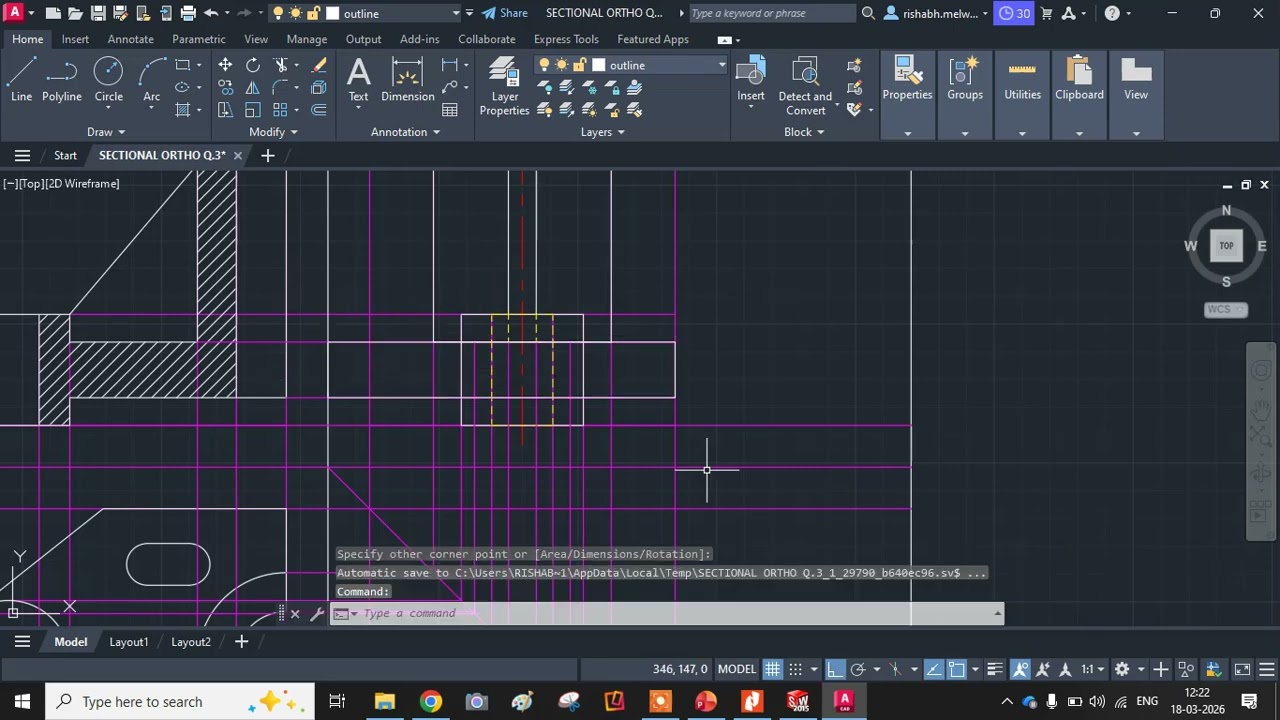Toggle object snap tracking in status bar
This screenshot has height=720, width=1280.
(933, 669)
